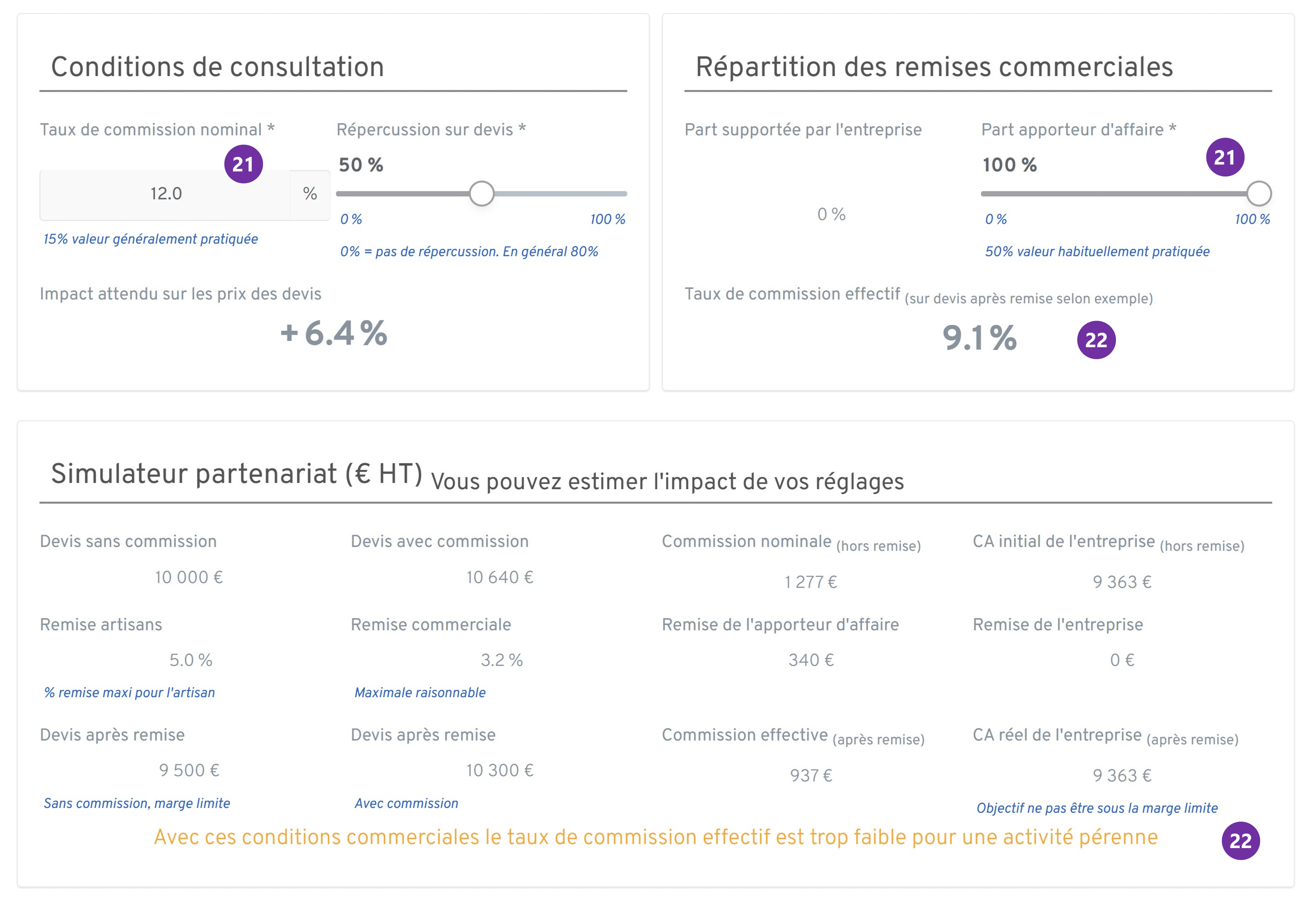This screenshot has height=897, width=1316.
Task: Open the hint '15% valeur généralement pratiquée'
Action: (150, 238)
